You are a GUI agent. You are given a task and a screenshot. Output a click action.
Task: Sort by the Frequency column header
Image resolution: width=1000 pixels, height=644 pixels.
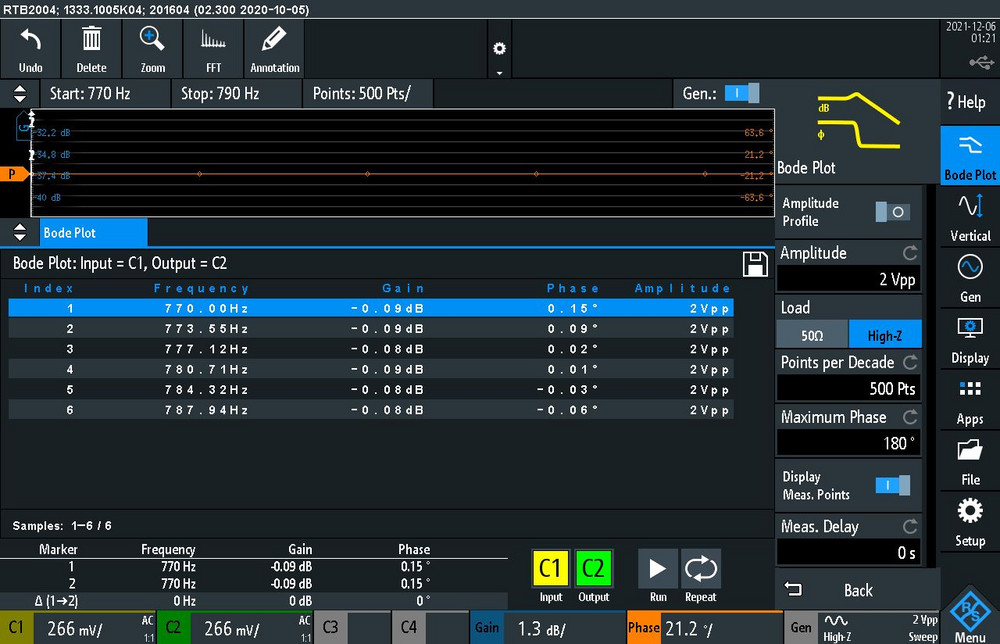coord(201,288)
